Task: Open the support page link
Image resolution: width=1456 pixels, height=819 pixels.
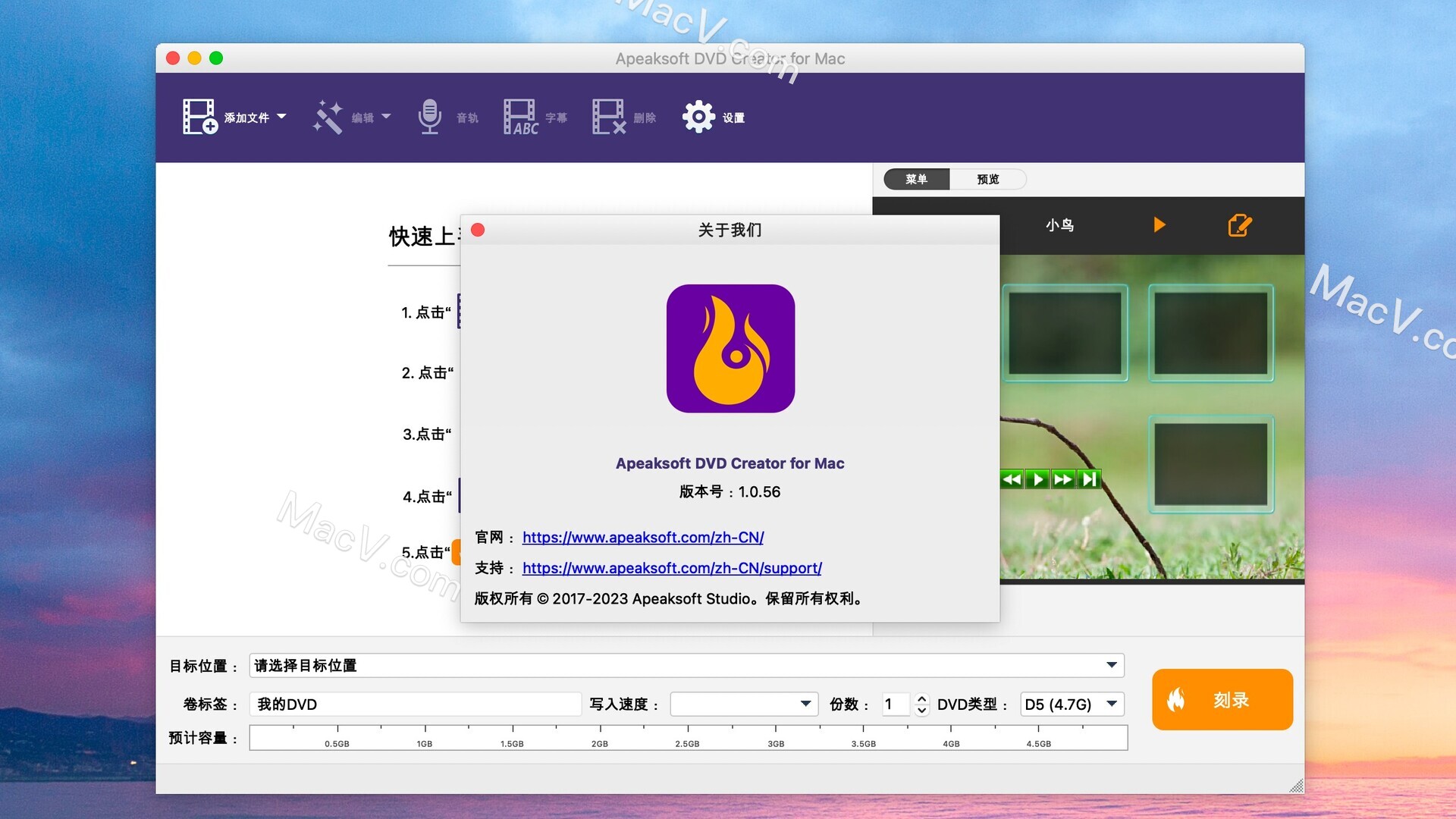Action: point(672,568)
